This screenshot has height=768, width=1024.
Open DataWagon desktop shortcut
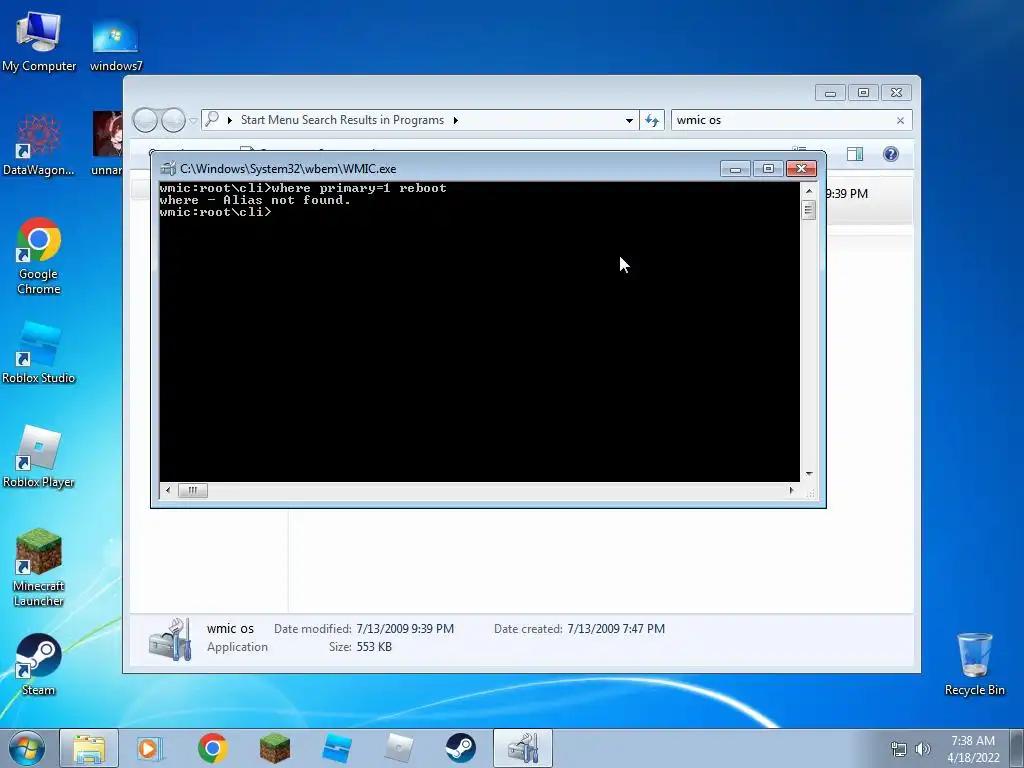[x=39, y=146]
